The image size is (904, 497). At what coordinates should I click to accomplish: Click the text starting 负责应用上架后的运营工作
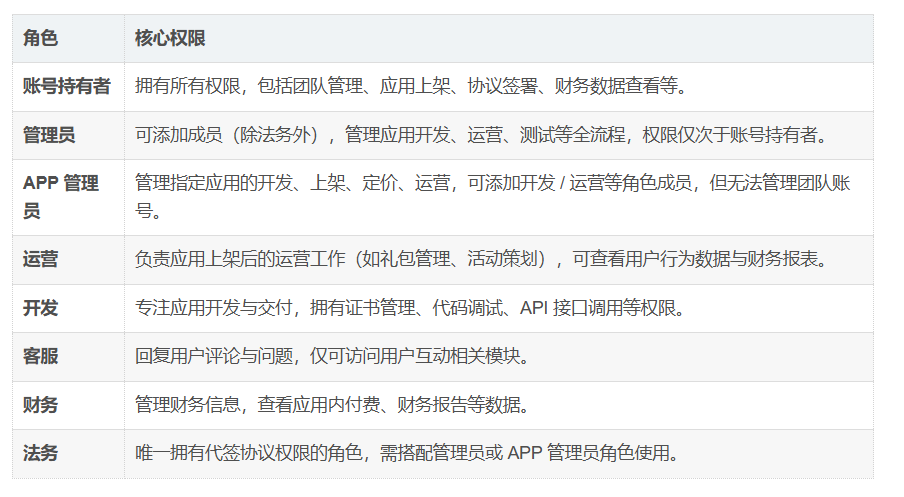(x=482, y=259)
